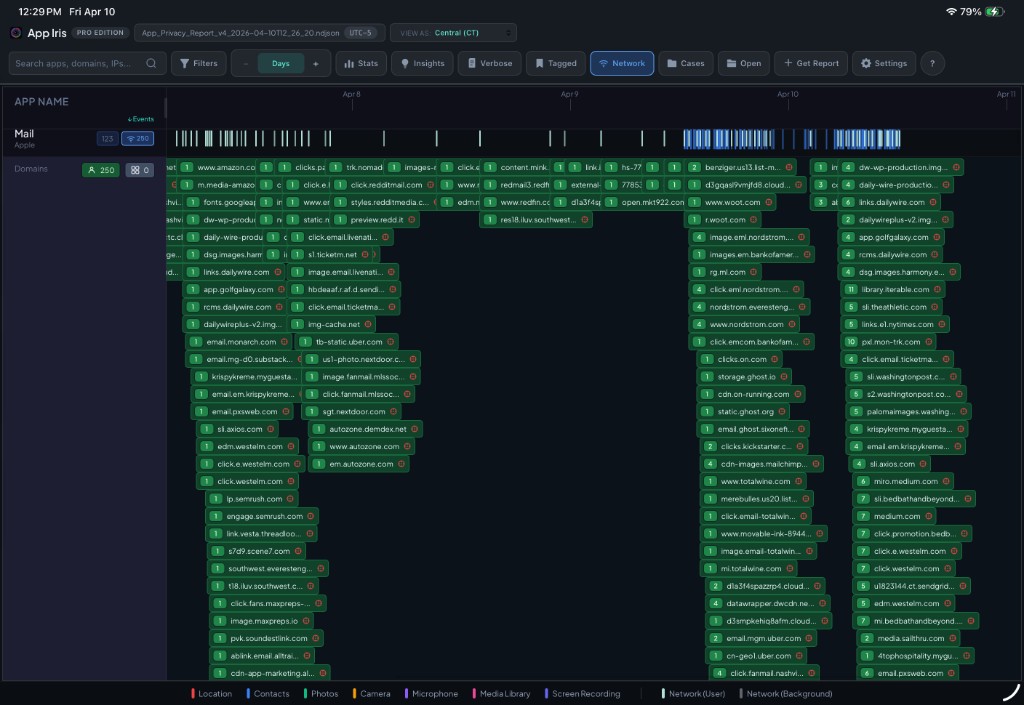
Task: Open Settings
Action: [884, 63]
